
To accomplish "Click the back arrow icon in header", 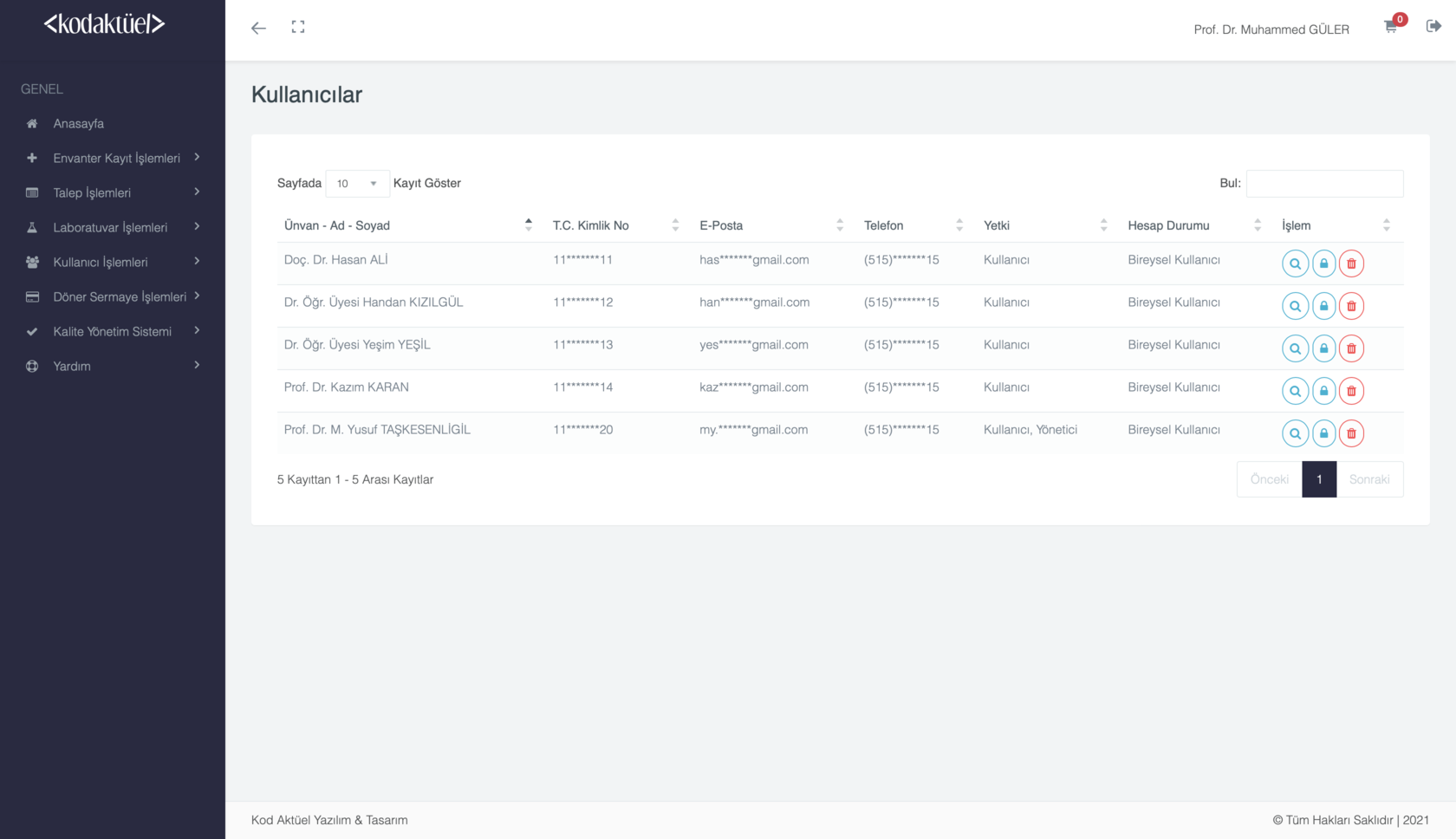I will (258, 28).
